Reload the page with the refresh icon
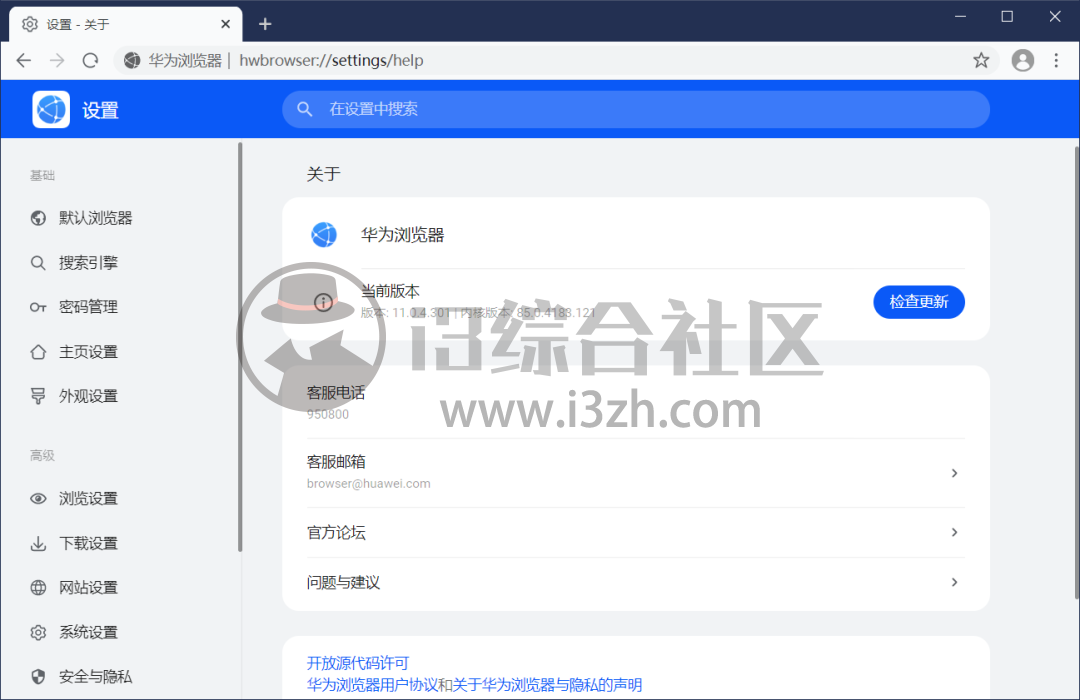 pos(90,61)
